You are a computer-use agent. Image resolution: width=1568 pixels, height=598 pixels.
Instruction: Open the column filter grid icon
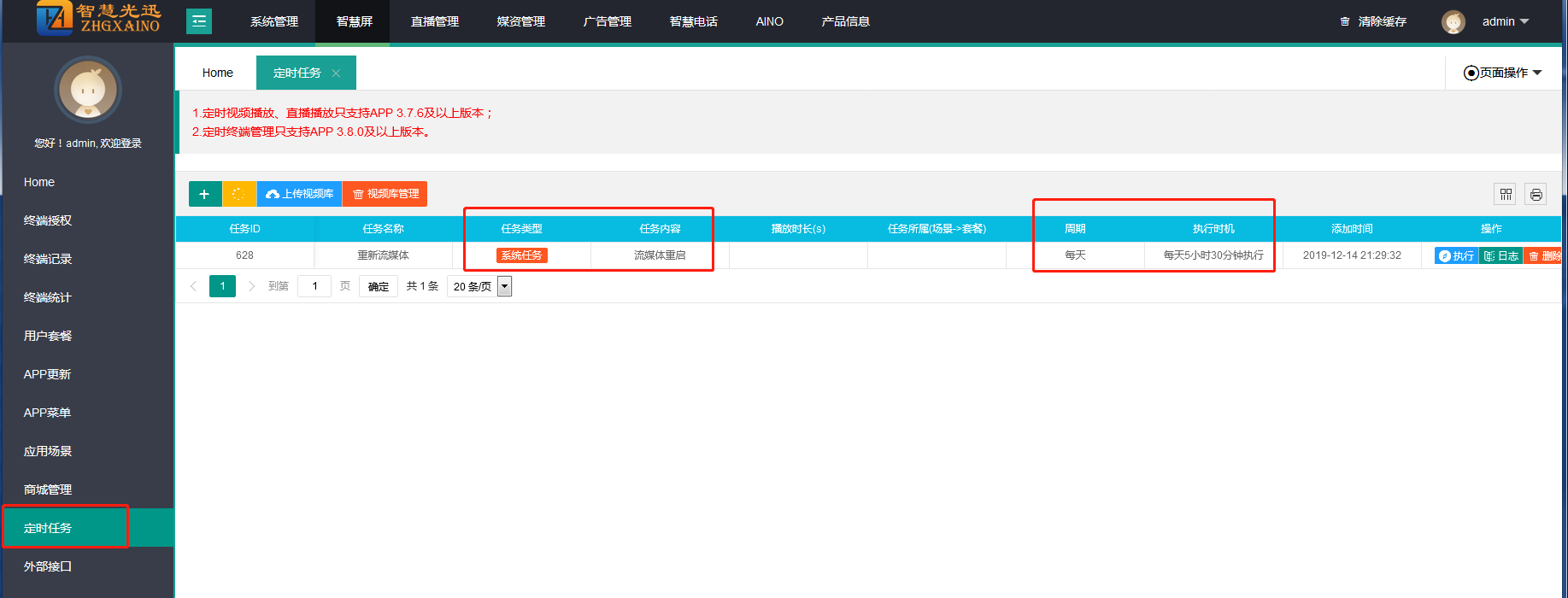pyautogui.click(x=1506, y=195)
